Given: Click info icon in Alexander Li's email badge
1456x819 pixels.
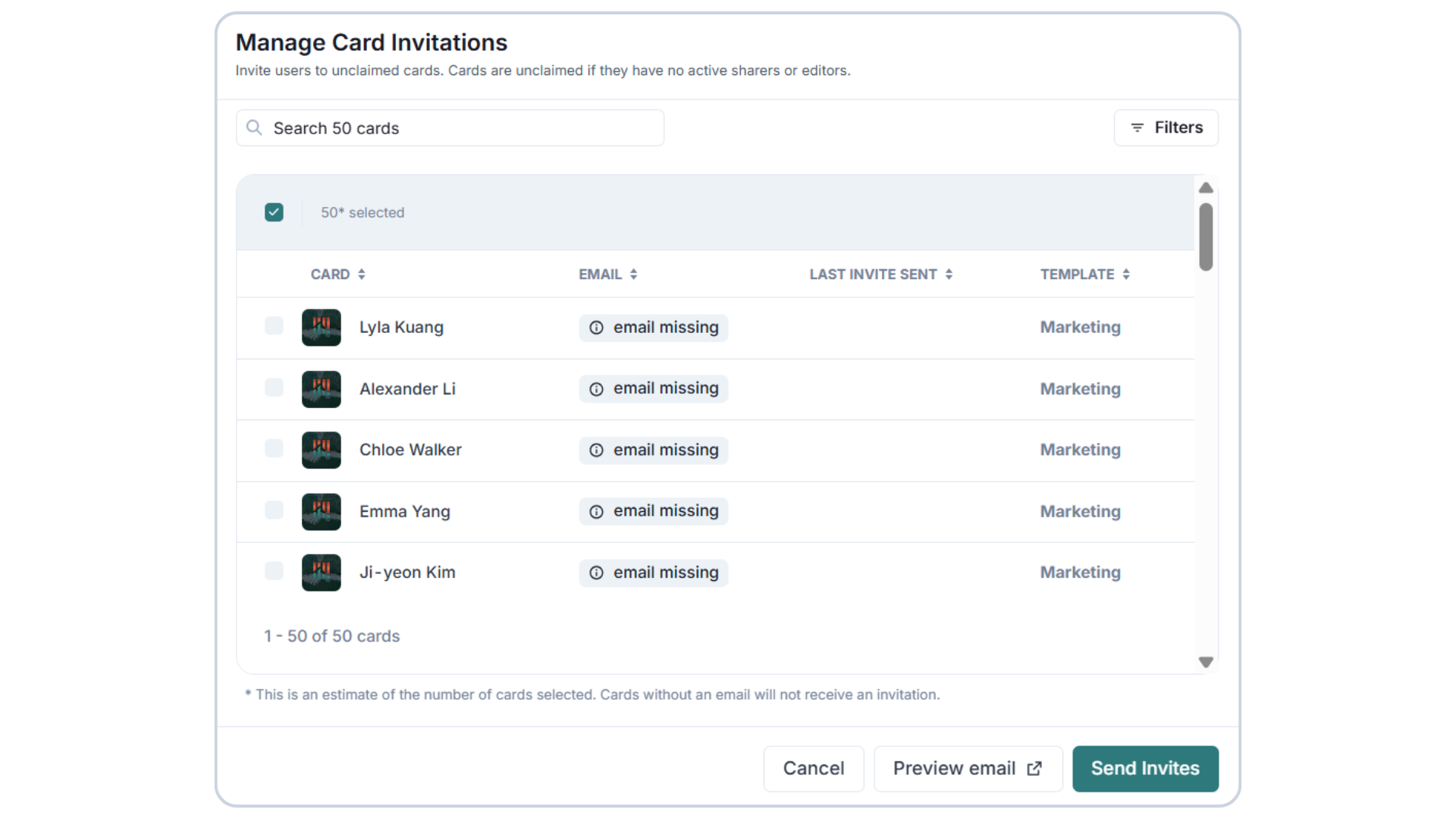Looking at the screenshot, I should point(597,389).
